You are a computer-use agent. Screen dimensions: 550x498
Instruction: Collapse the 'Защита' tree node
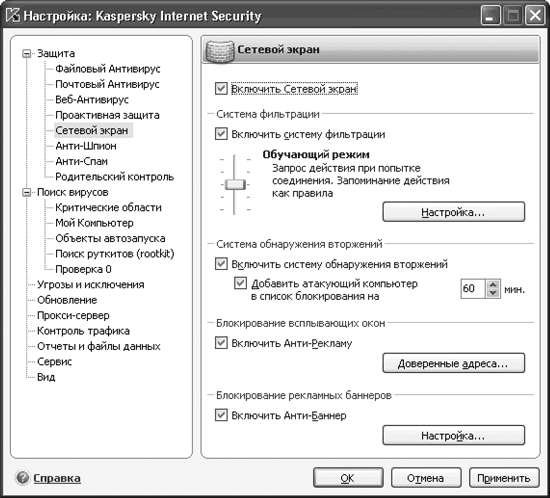[x=27, y=54]
